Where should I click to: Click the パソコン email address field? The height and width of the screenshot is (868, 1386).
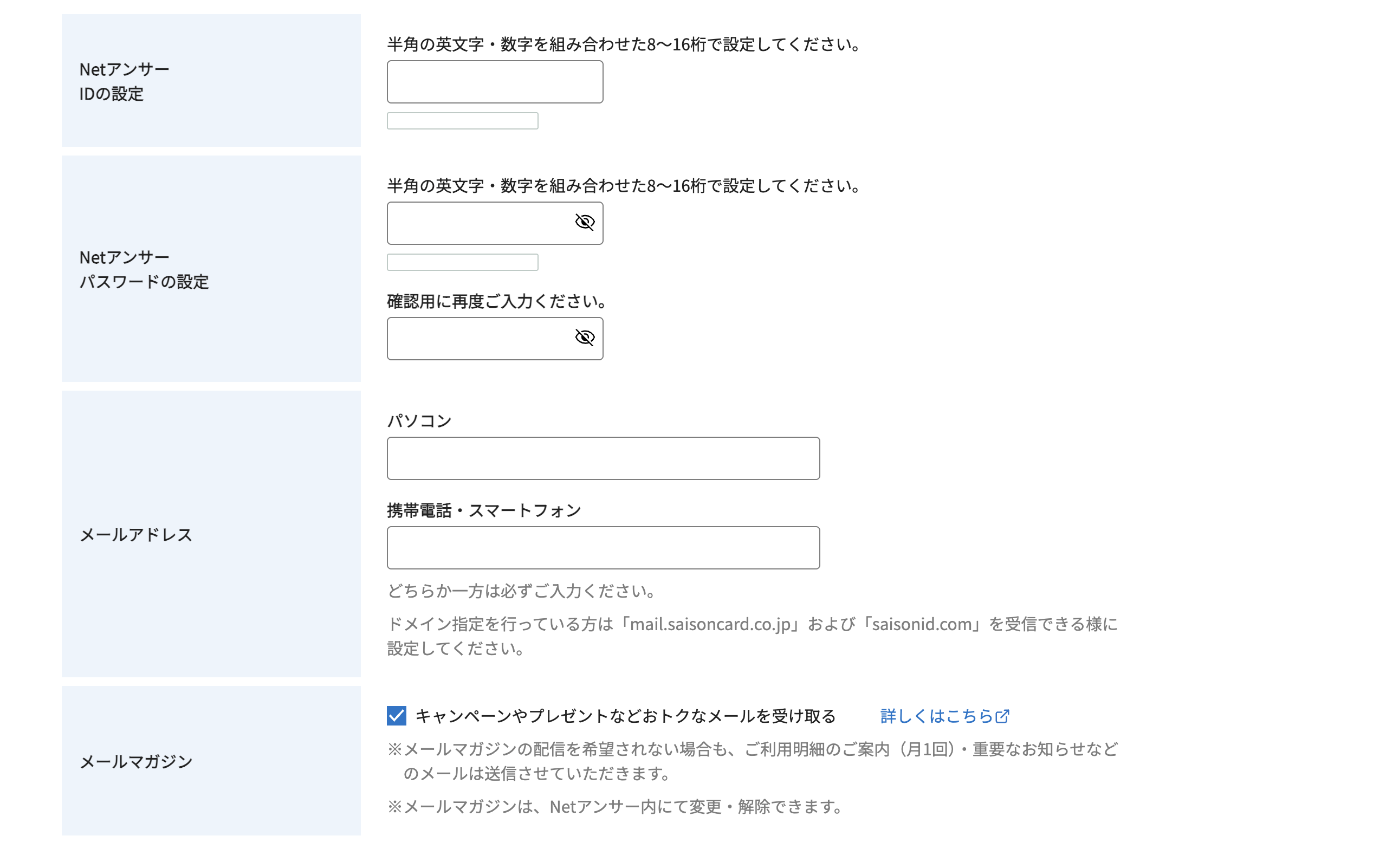click(603, 458)
